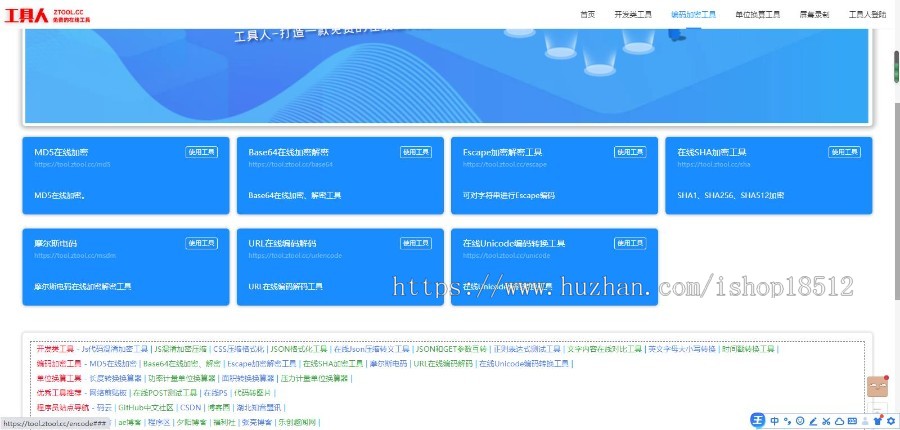Open the CSS压缩格式化 footer link
This screenshot has width=900, height=430.
tap(238, 348)
